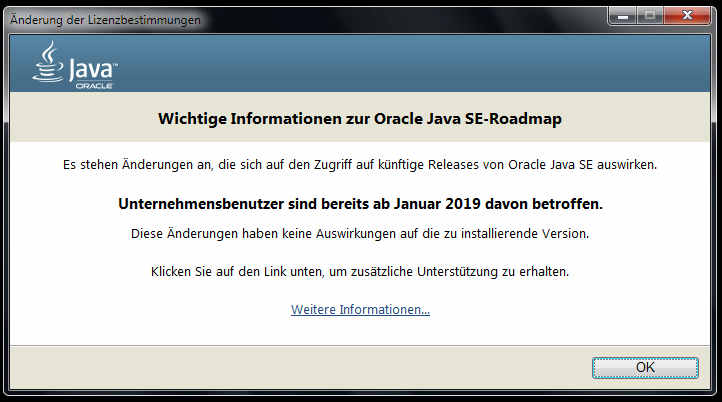This screenshot has width=722, height=402.
Task: Click the small ORACLE text under the logo
Action: coord(93,86)
